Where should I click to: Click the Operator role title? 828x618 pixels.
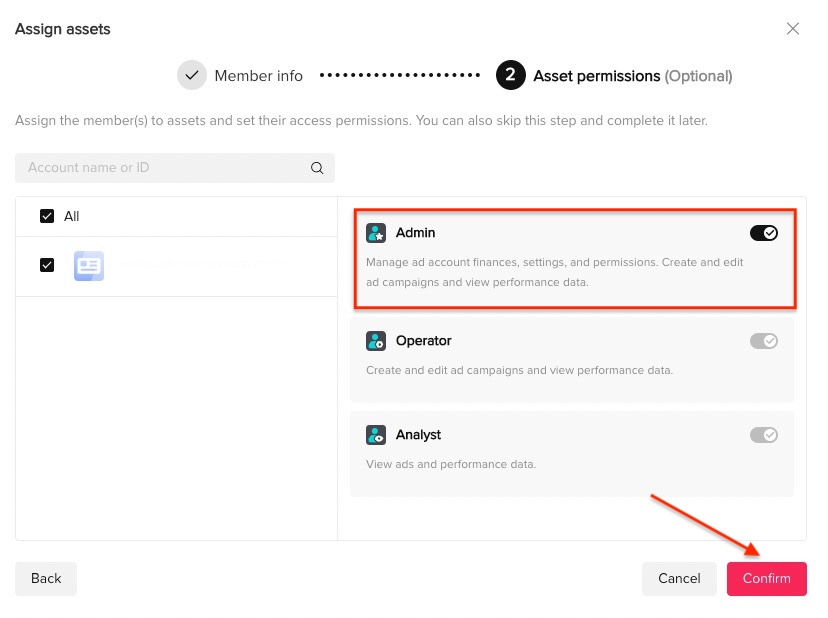424,341
